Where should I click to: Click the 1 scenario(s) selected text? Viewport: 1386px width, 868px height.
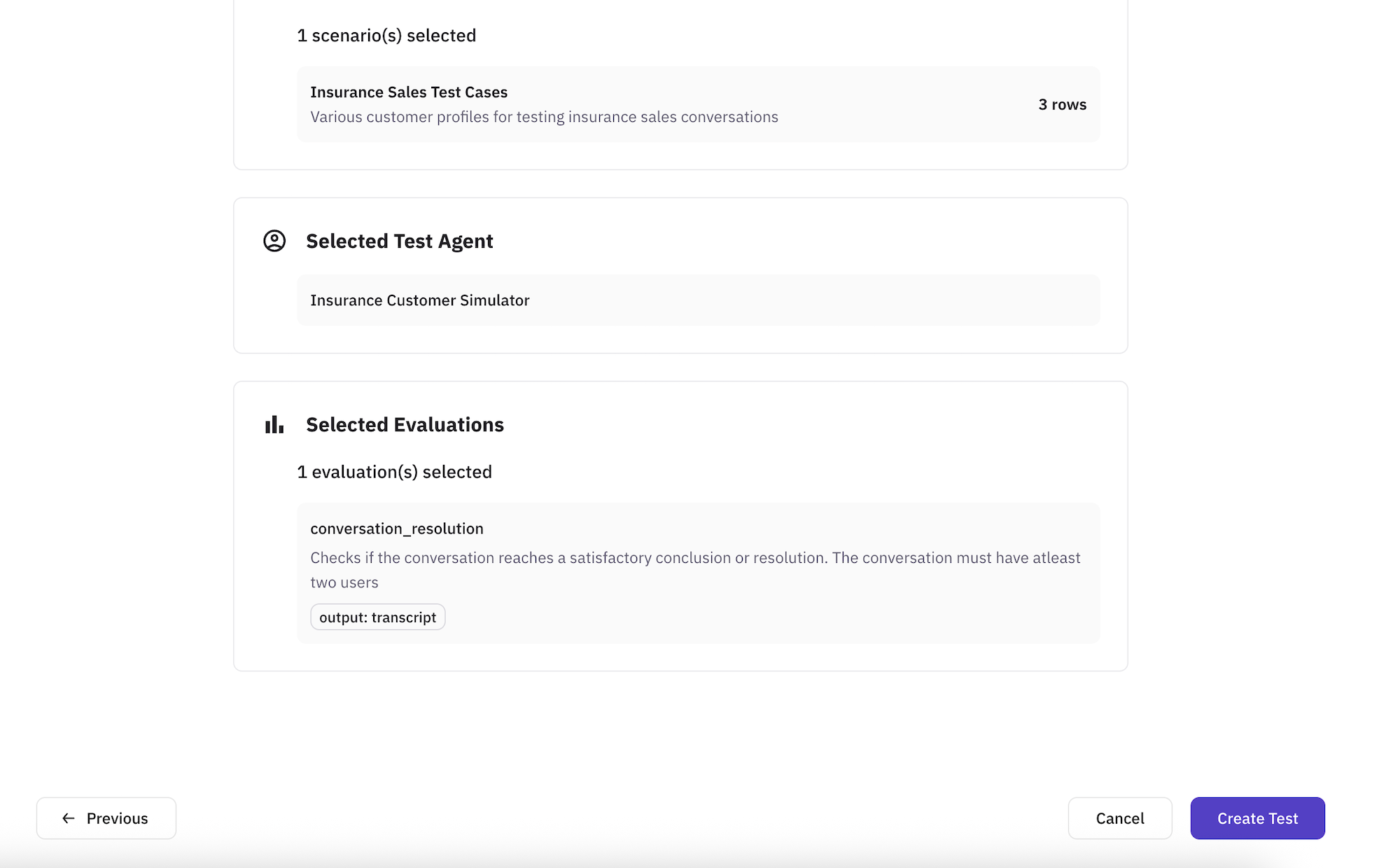(x=386, y=36)
